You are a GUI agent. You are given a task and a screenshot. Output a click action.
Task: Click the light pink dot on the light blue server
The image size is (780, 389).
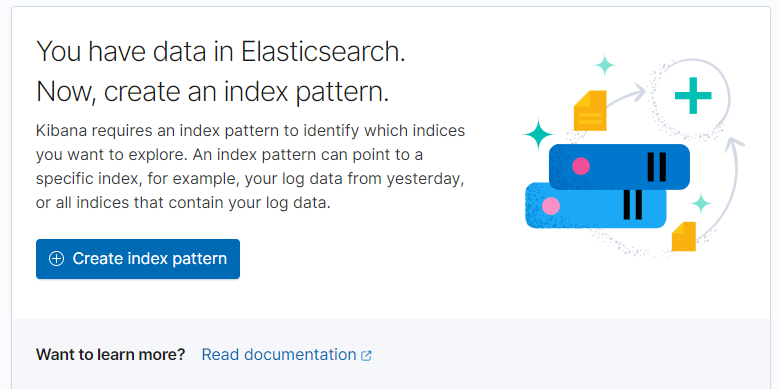551,205
